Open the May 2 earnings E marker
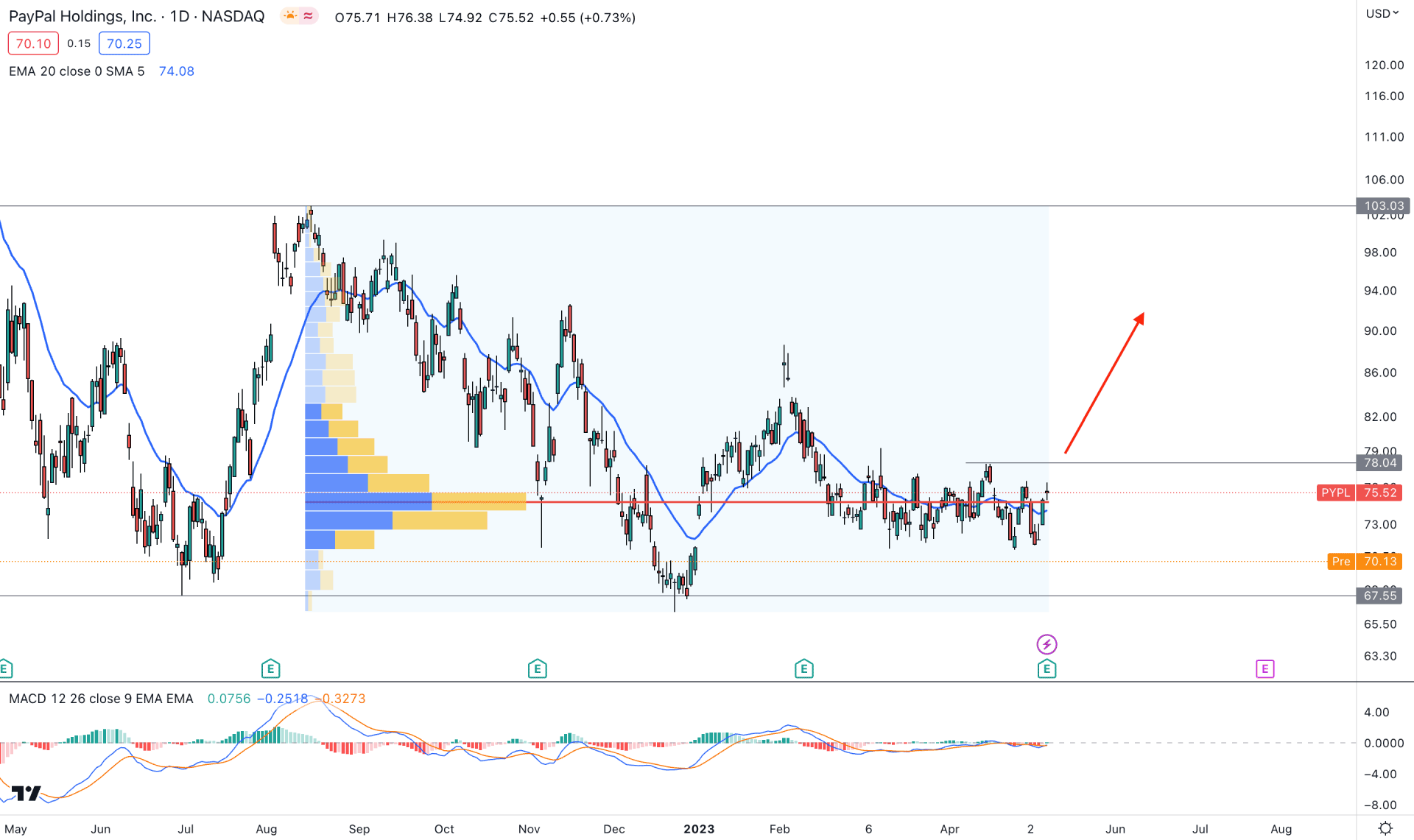The height and width of the screenshot is (840, 1414). point(1047,668)
